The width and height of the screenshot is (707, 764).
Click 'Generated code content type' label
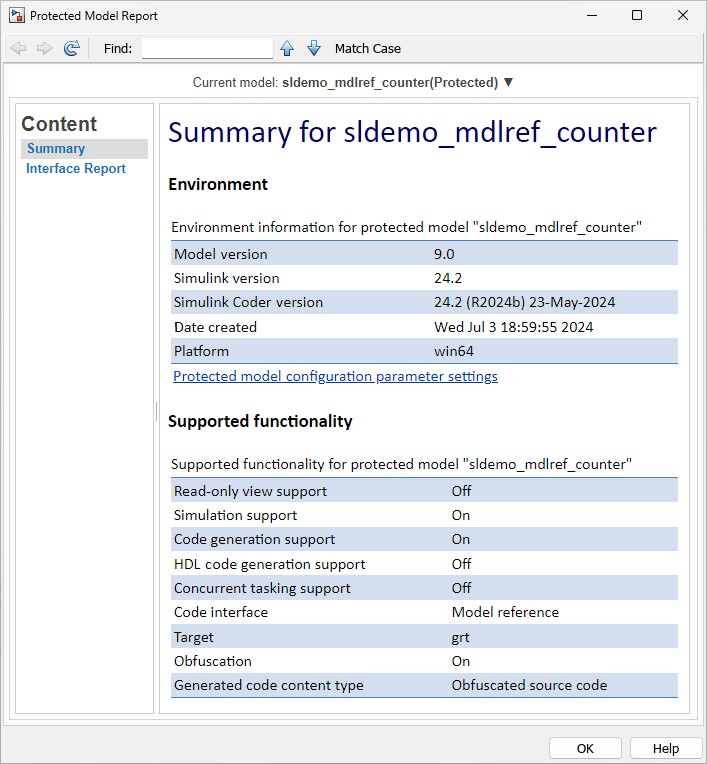coord(268,686)
